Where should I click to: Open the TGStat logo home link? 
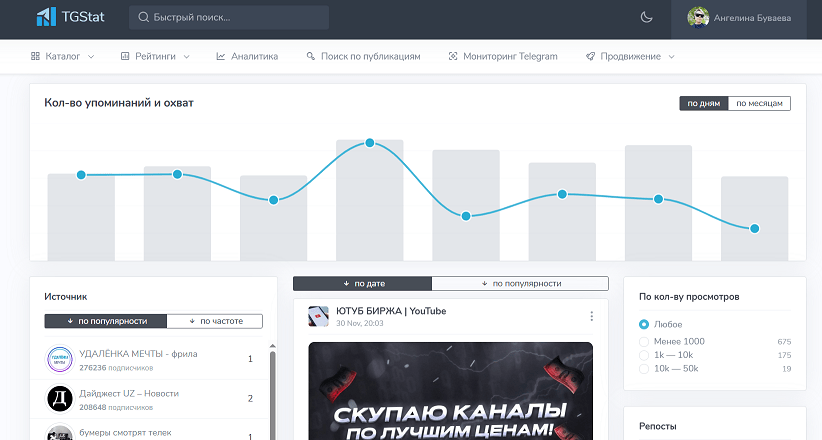click(70, 17)
